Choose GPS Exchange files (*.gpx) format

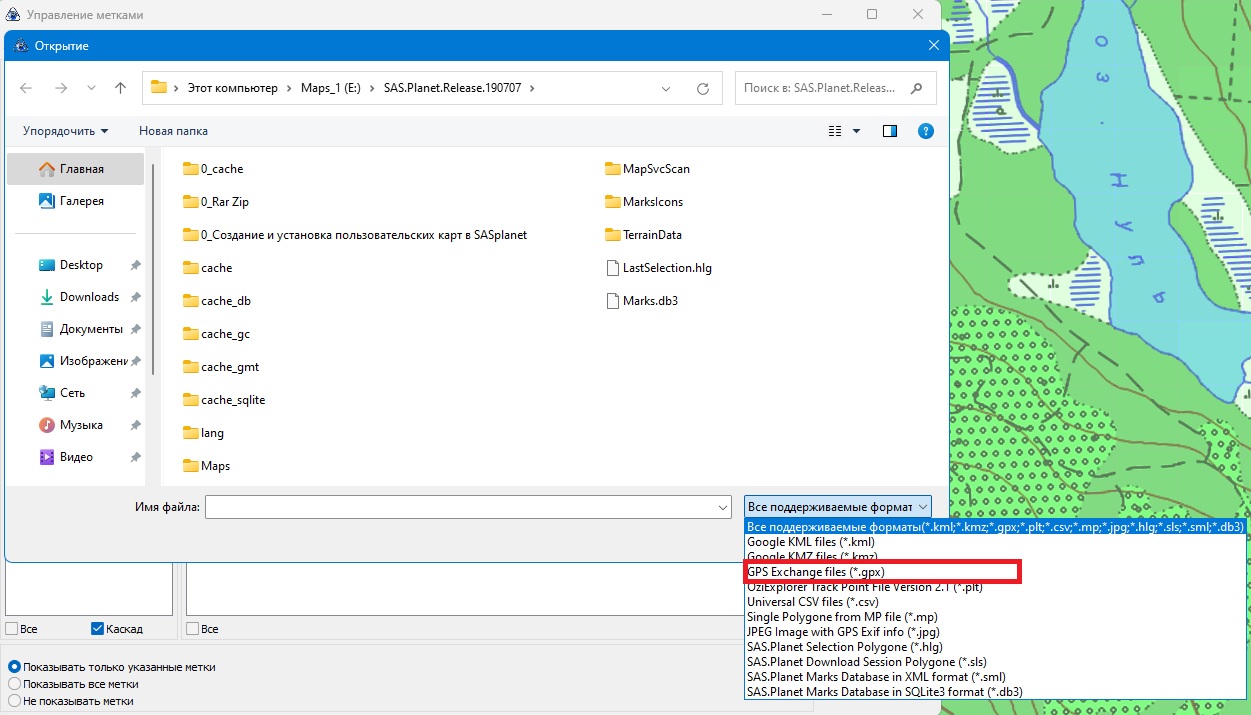click(x=815, y=572)
